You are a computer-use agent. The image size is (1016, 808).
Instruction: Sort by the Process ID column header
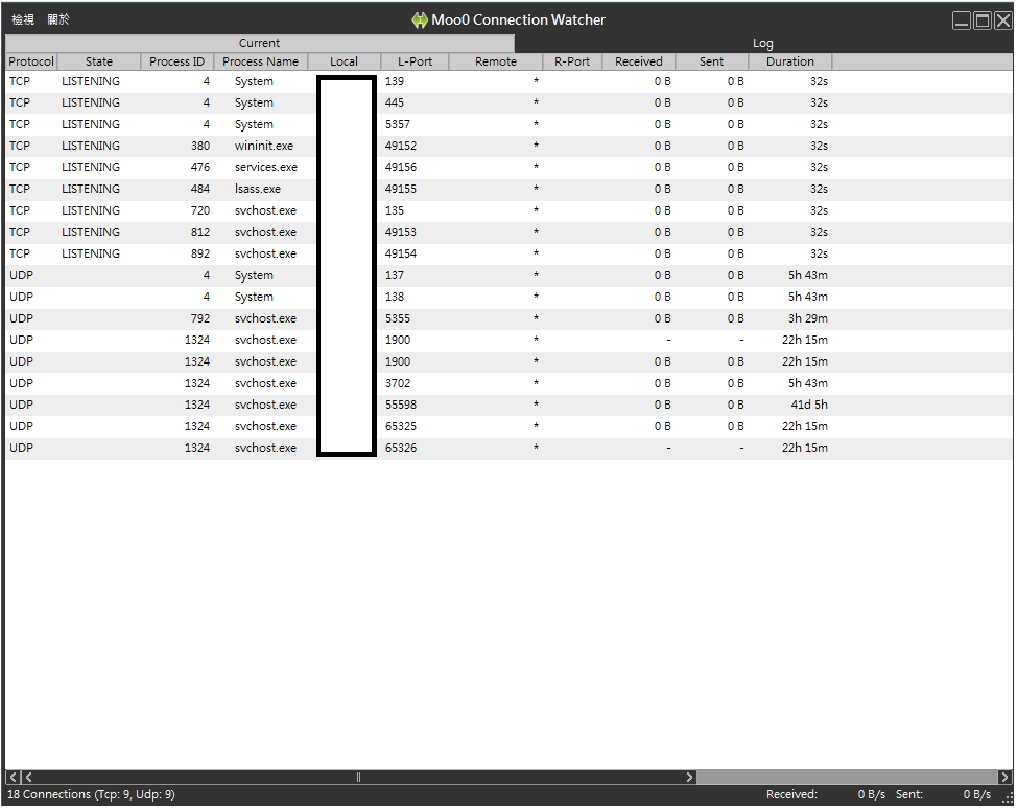click(177, 62)
